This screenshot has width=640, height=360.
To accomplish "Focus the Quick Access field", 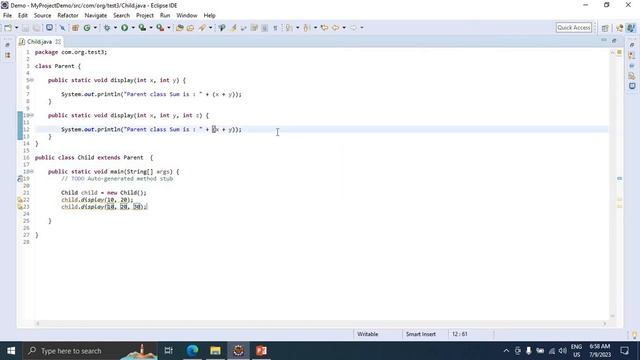I will pyautogui.click(x=573, y=28).
